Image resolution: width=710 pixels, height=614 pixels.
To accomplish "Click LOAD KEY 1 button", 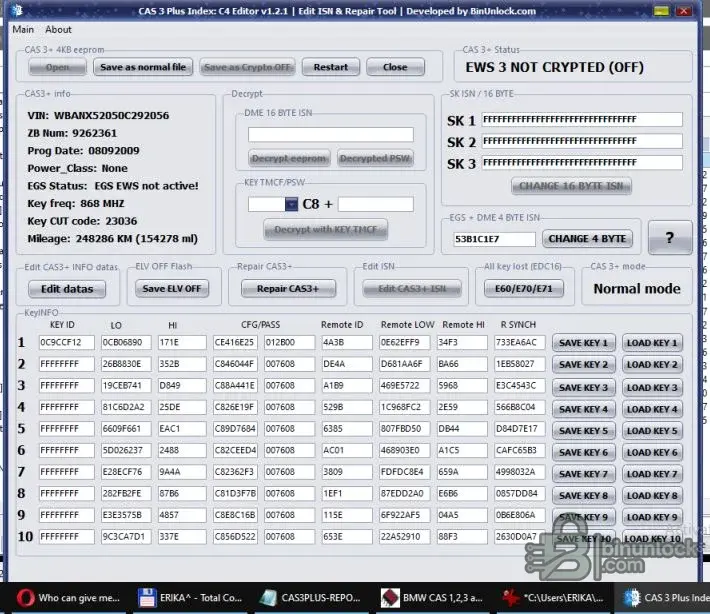I will click(x=652, y=343).
